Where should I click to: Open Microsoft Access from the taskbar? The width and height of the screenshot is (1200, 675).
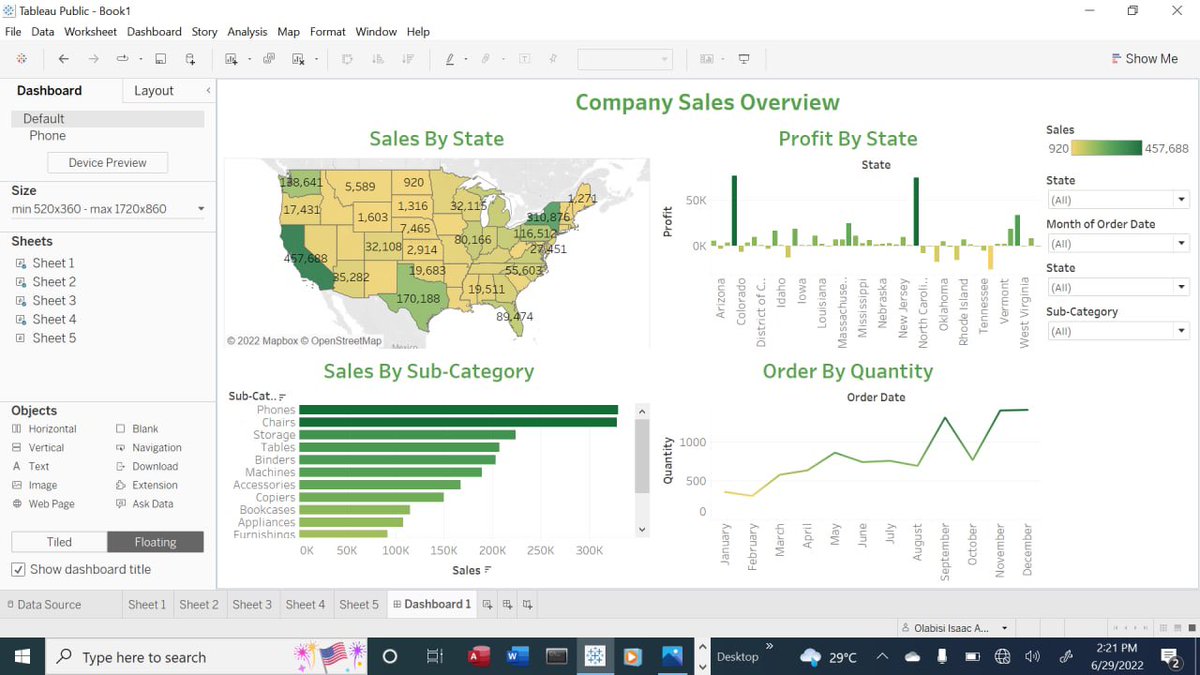tap(479, 657)
